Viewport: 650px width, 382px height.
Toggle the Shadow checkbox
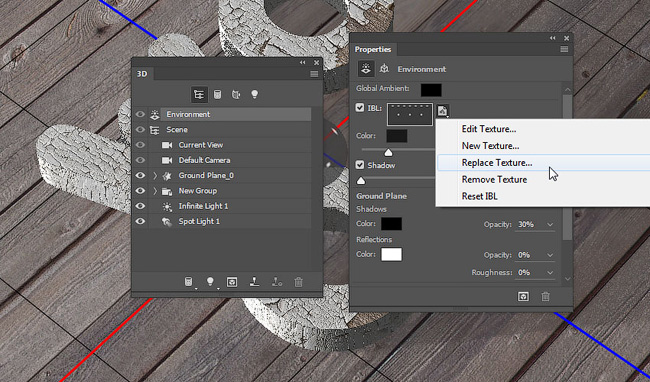point(360,165)
